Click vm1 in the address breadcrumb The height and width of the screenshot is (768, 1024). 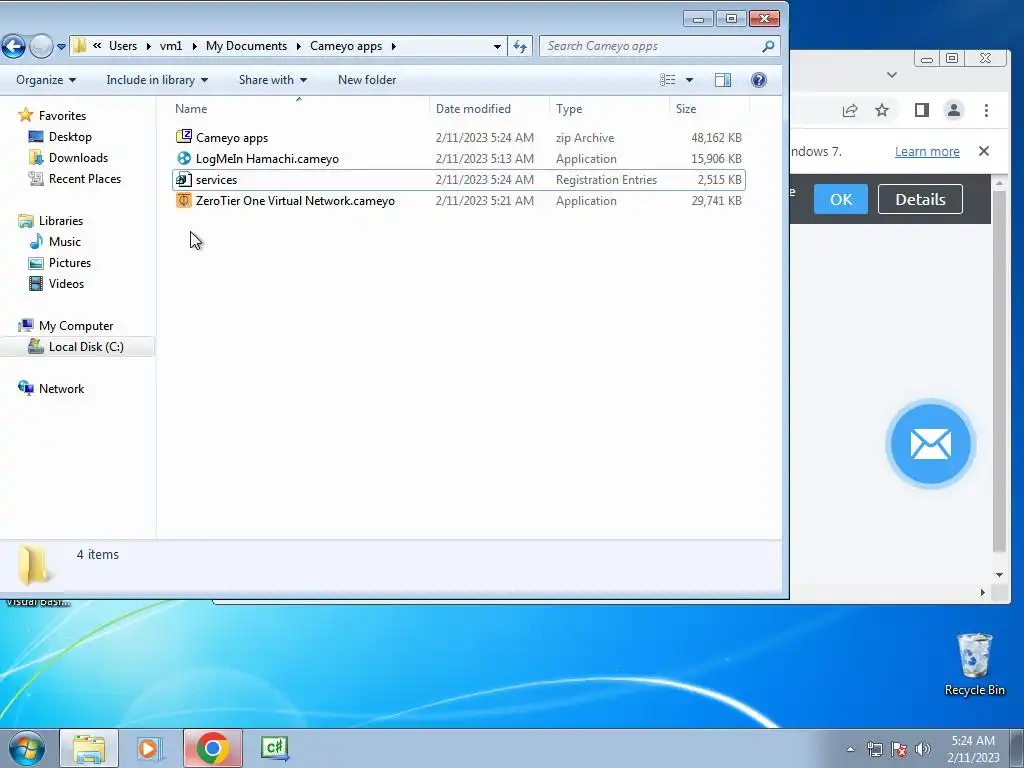pos(170,46)
